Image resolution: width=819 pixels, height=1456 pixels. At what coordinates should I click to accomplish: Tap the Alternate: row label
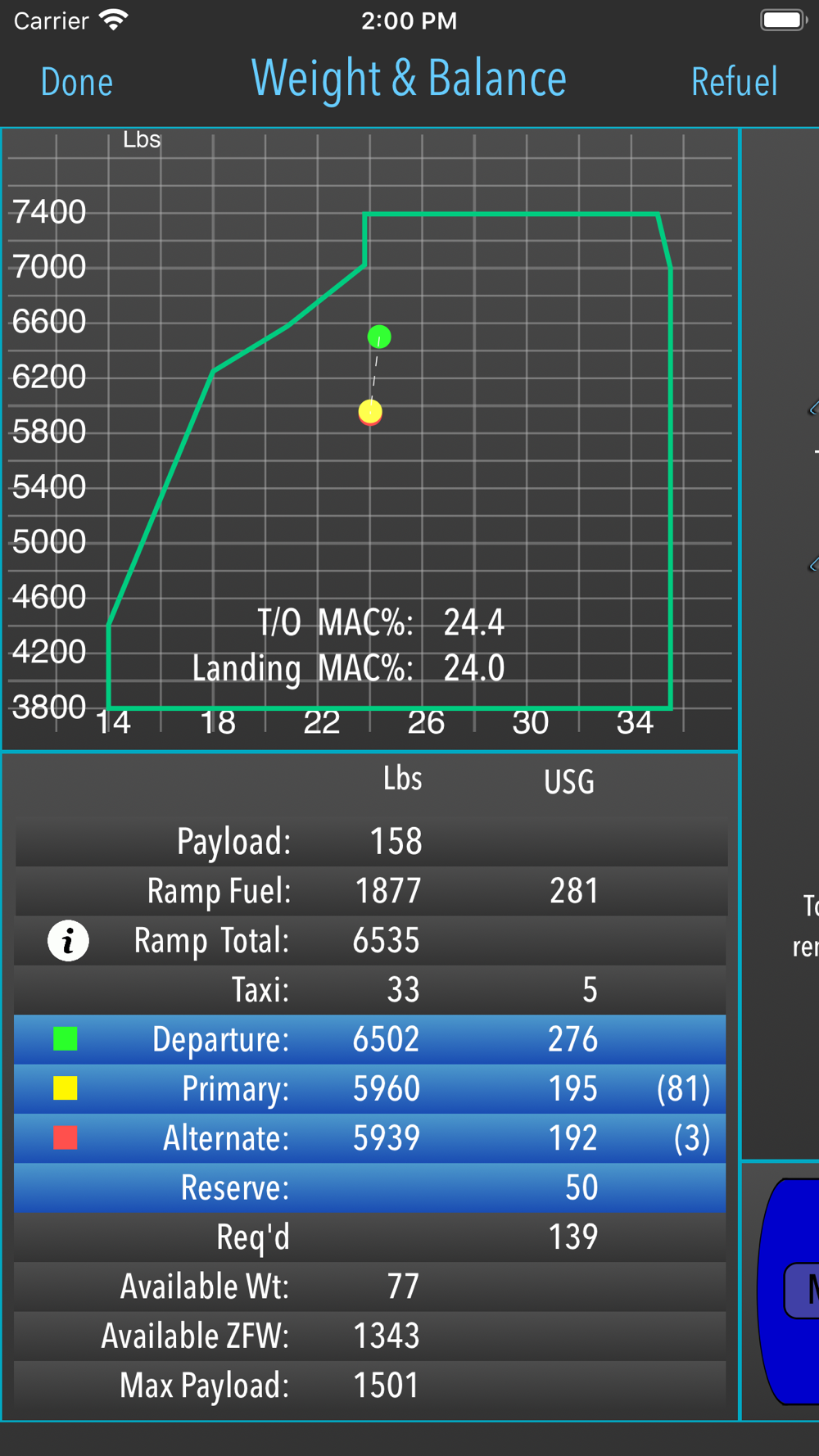point(226,1138)
